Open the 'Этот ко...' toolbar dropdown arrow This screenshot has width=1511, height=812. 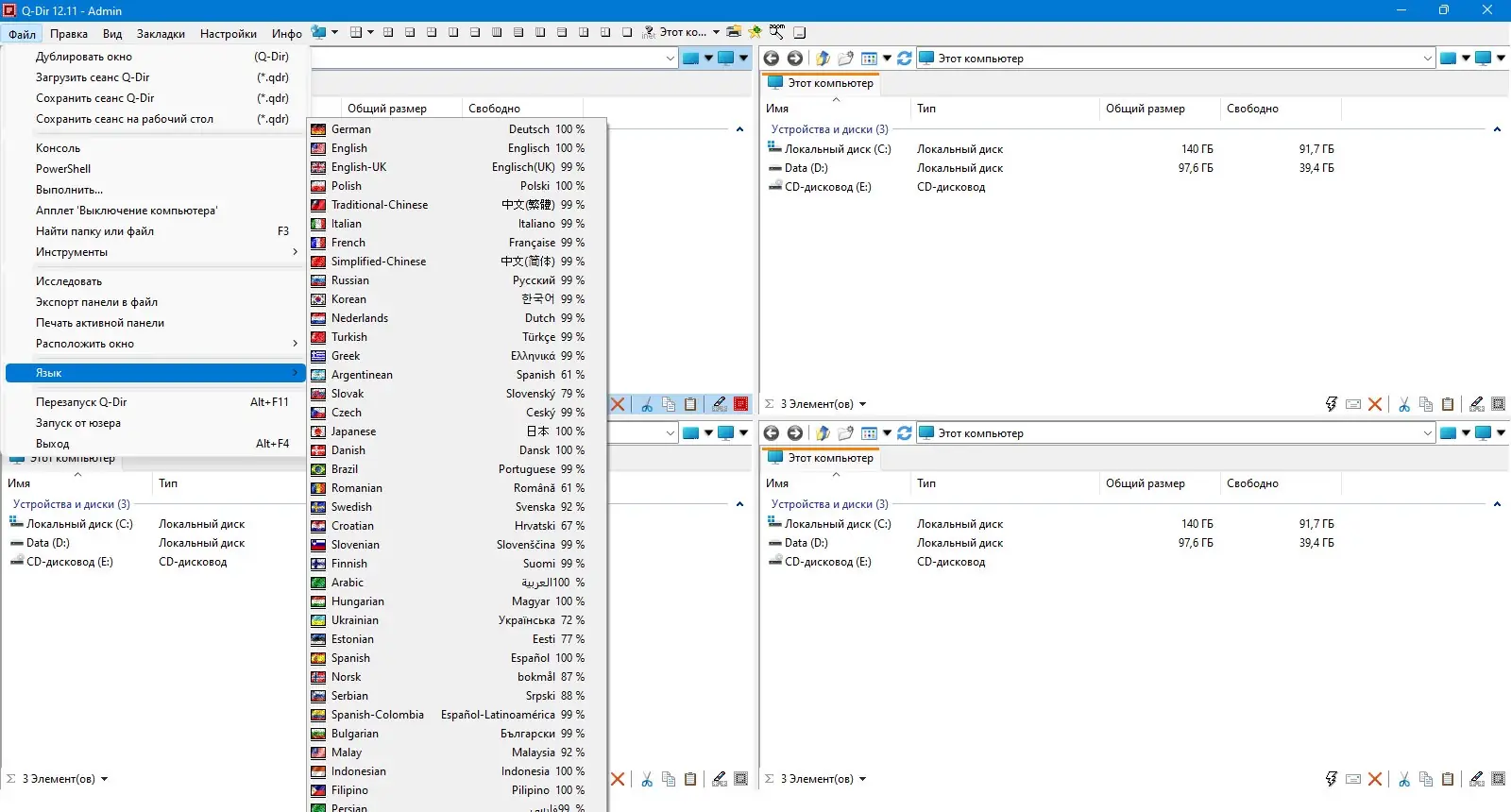(x=716, y=32)
